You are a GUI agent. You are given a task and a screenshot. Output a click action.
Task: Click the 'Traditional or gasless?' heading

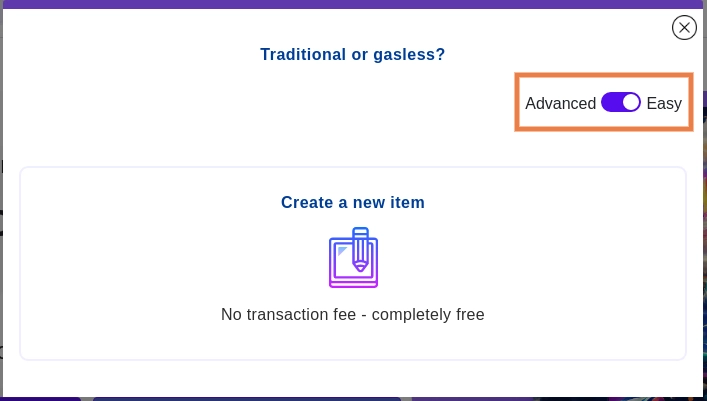pyautogui.click(x=353, y=54)
